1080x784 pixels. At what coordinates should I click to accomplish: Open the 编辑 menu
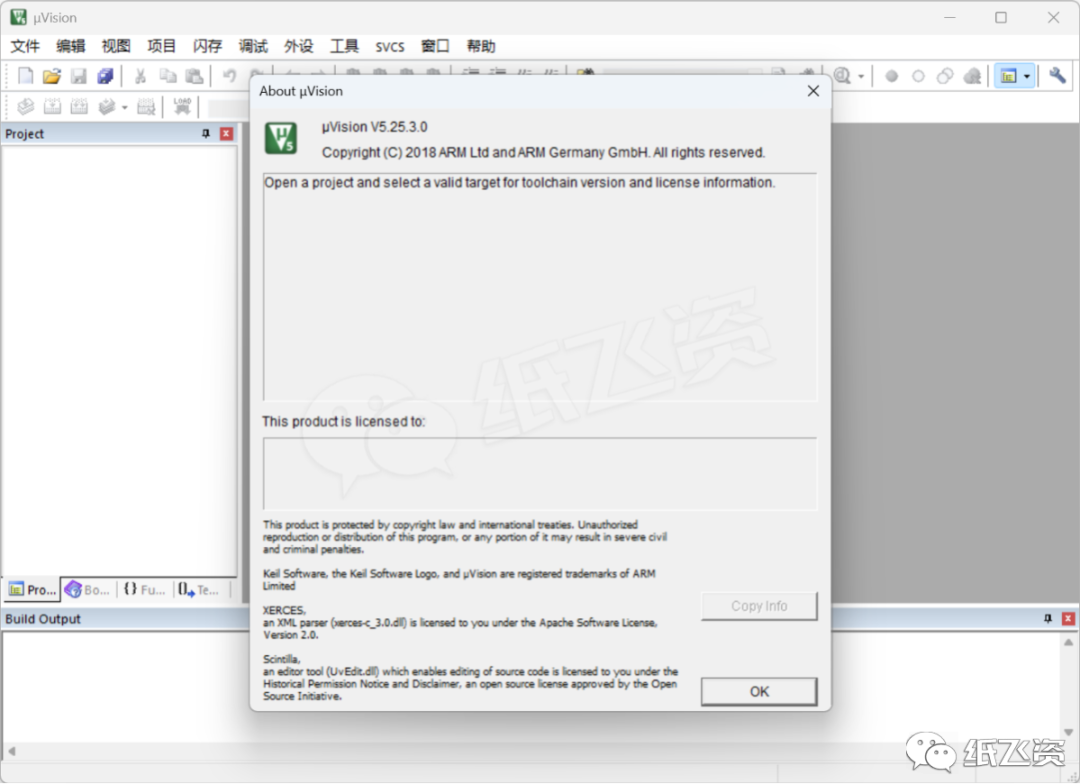pos(70,46)
